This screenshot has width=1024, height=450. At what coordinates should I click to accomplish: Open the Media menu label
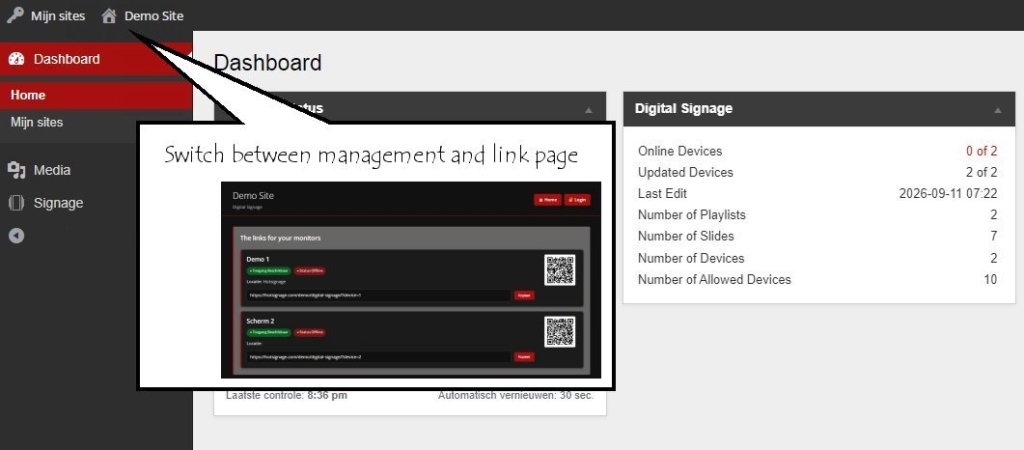pyautogui.click(x=52, y=170)
